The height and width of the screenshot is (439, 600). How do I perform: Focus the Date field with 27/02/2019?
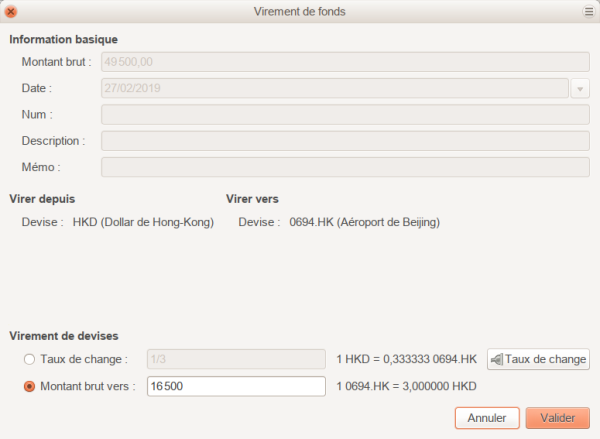pyautogui.click(x=335, y=88)
